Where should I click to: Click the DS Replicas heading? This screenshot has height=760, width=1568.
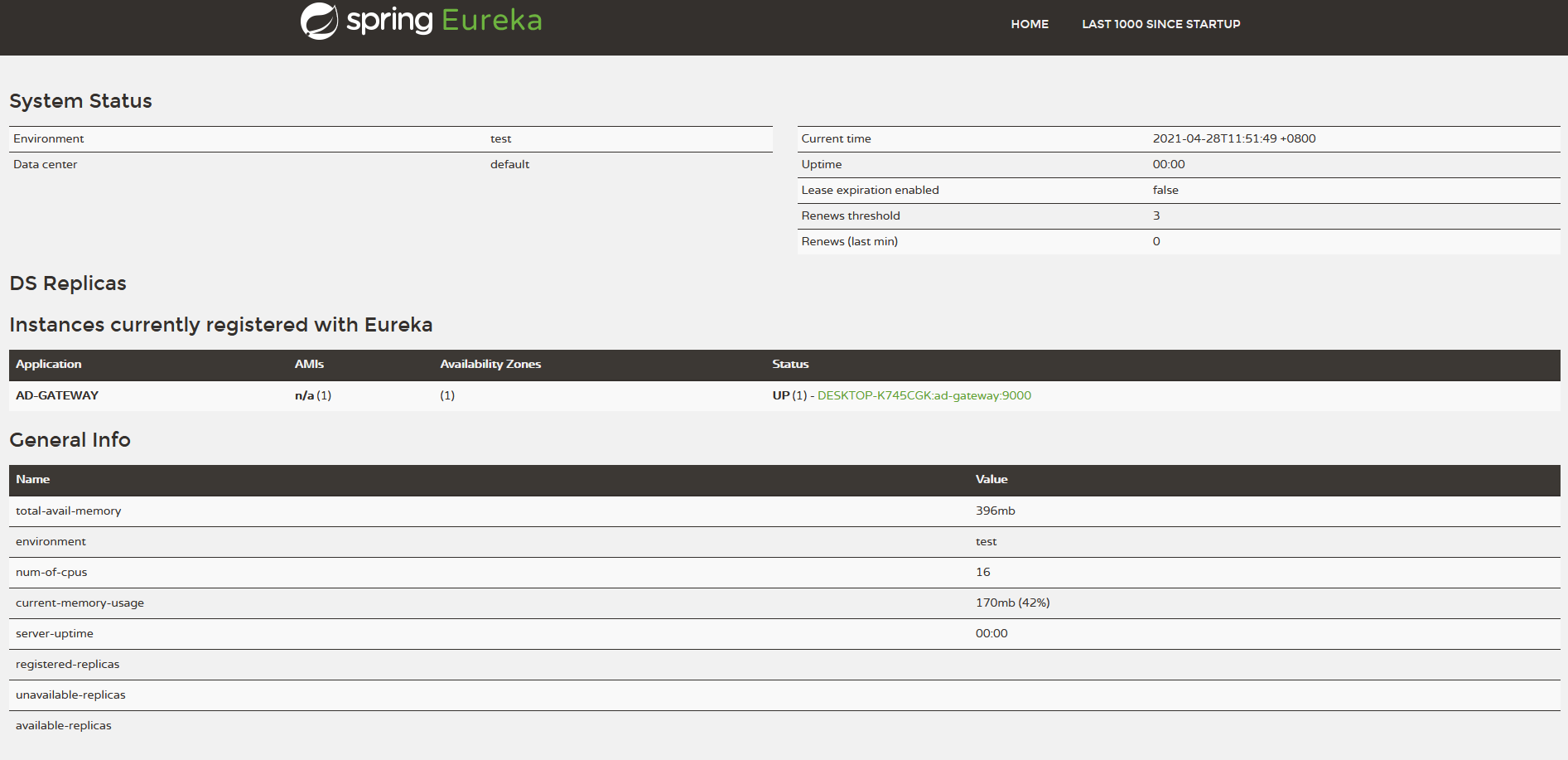(68, 283)
